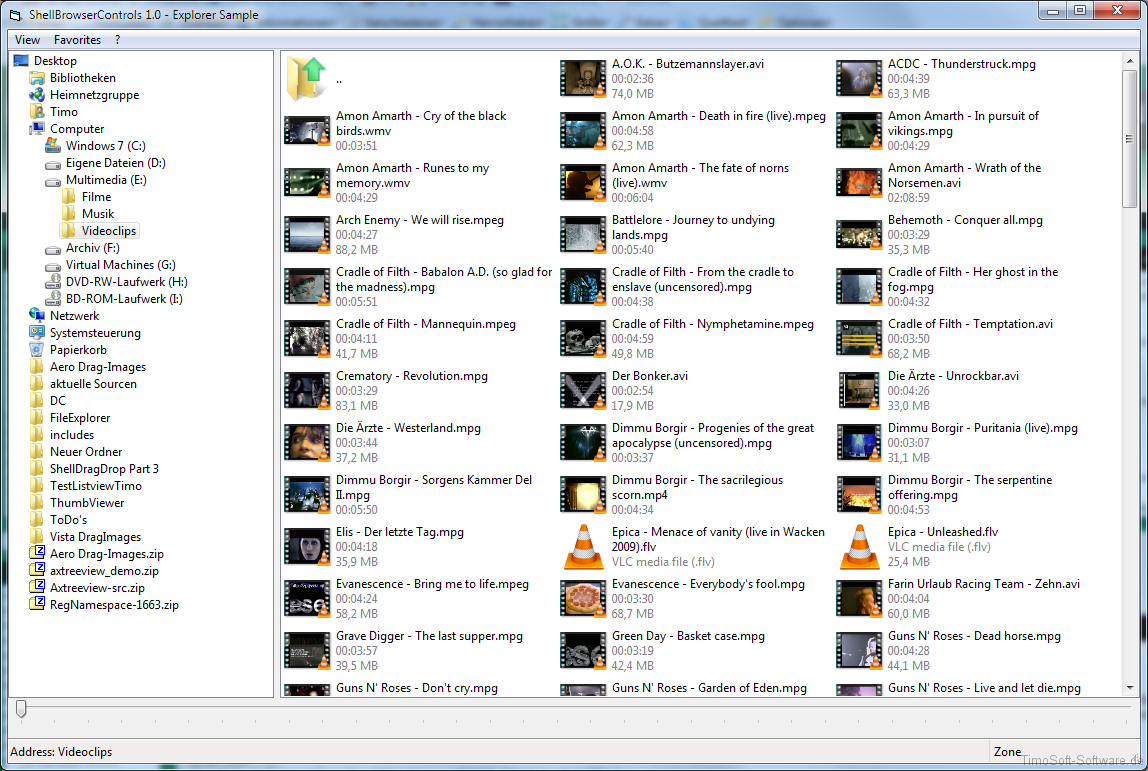Image resolution: width=1148 pixels, height=771 pixels.
Task: Click the Heimnetzgruppe homegroup icon
Action: click(37, 94)
